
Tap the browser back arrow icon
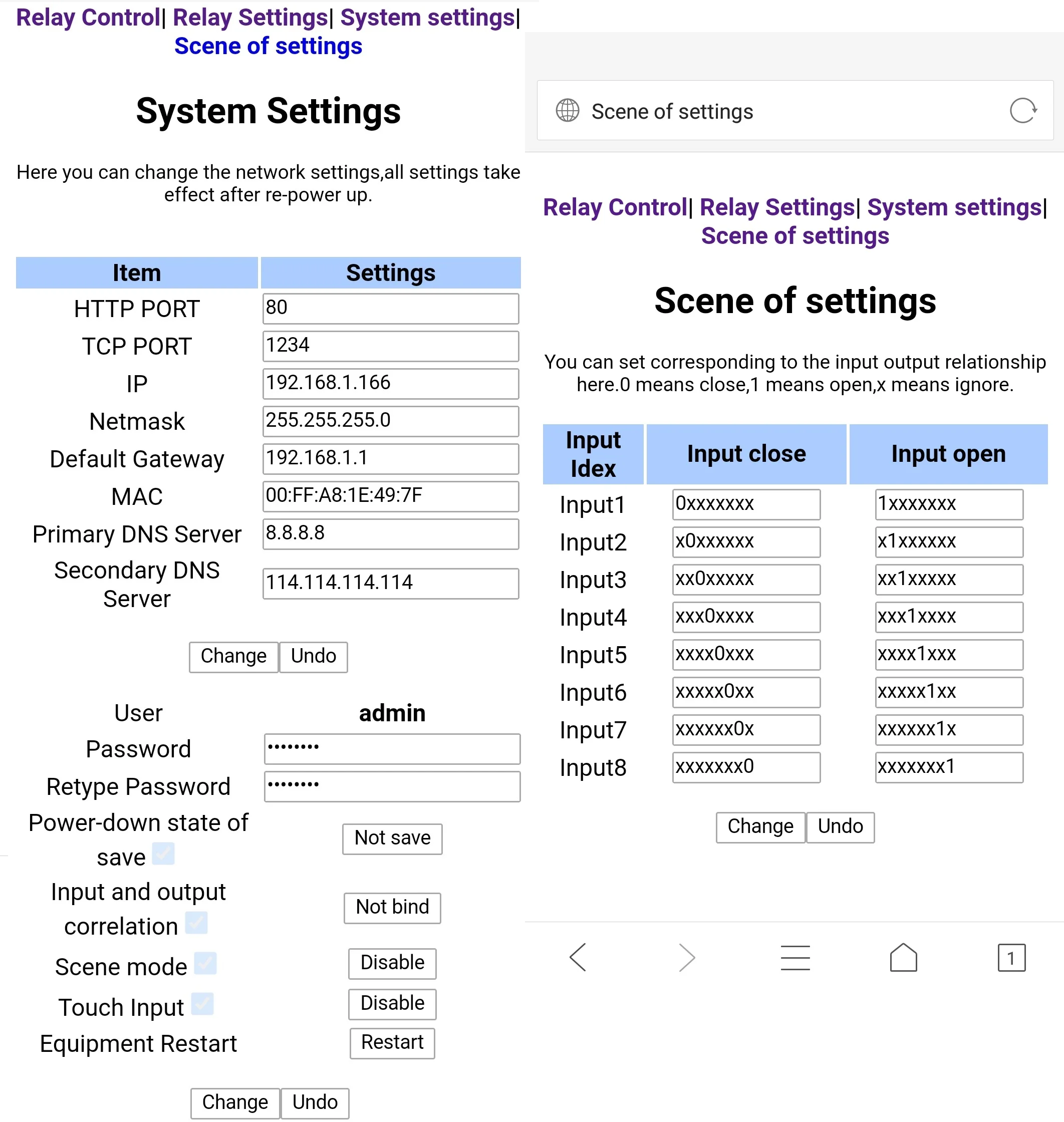[578, 958]
